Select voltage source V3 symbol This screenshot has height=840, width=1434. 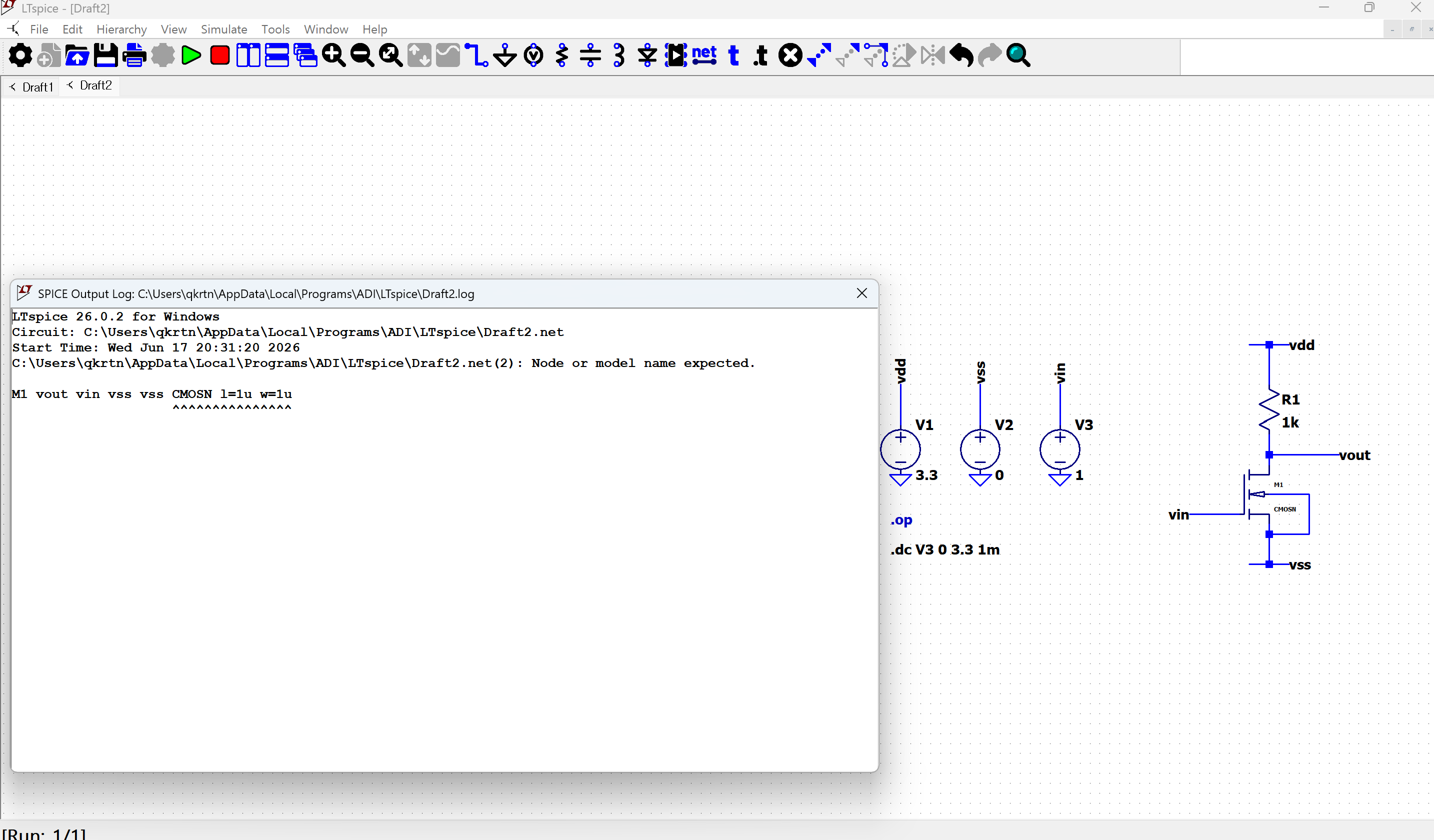click(x=1059, y=449)
